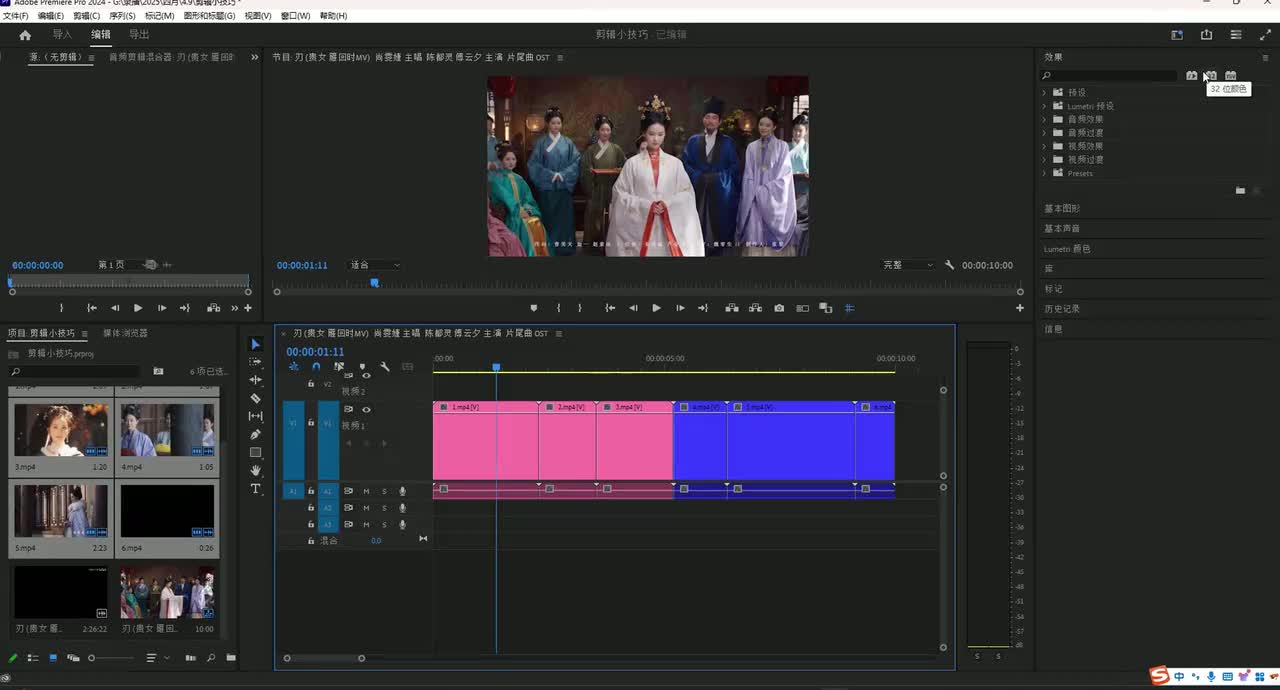Toggle the lock on video track V2
Viewport: 1280px width, 690px height.
[x=311, y=383]
